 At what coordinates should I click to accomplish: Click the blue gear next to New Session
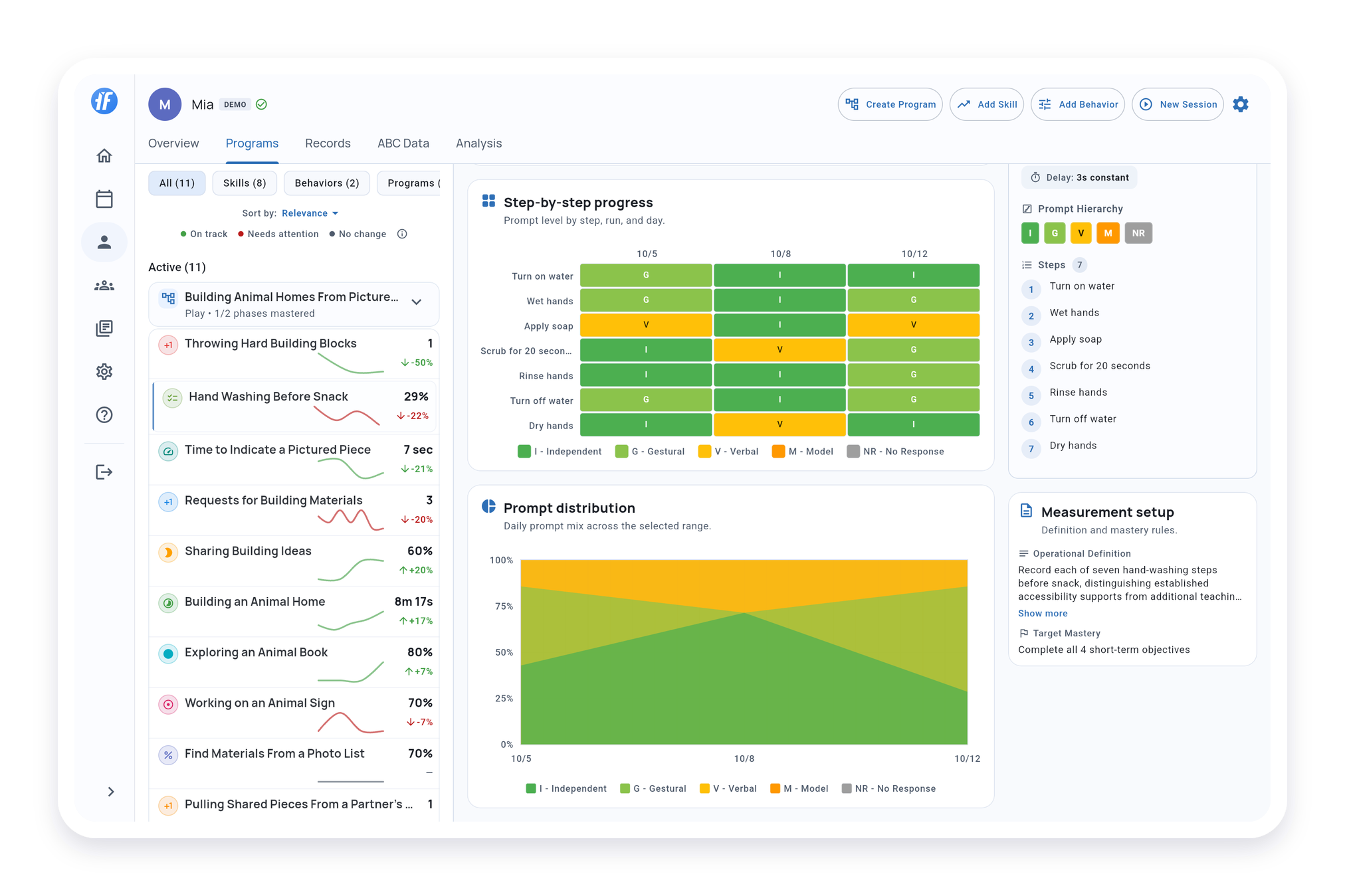(x=1240, y=104)
